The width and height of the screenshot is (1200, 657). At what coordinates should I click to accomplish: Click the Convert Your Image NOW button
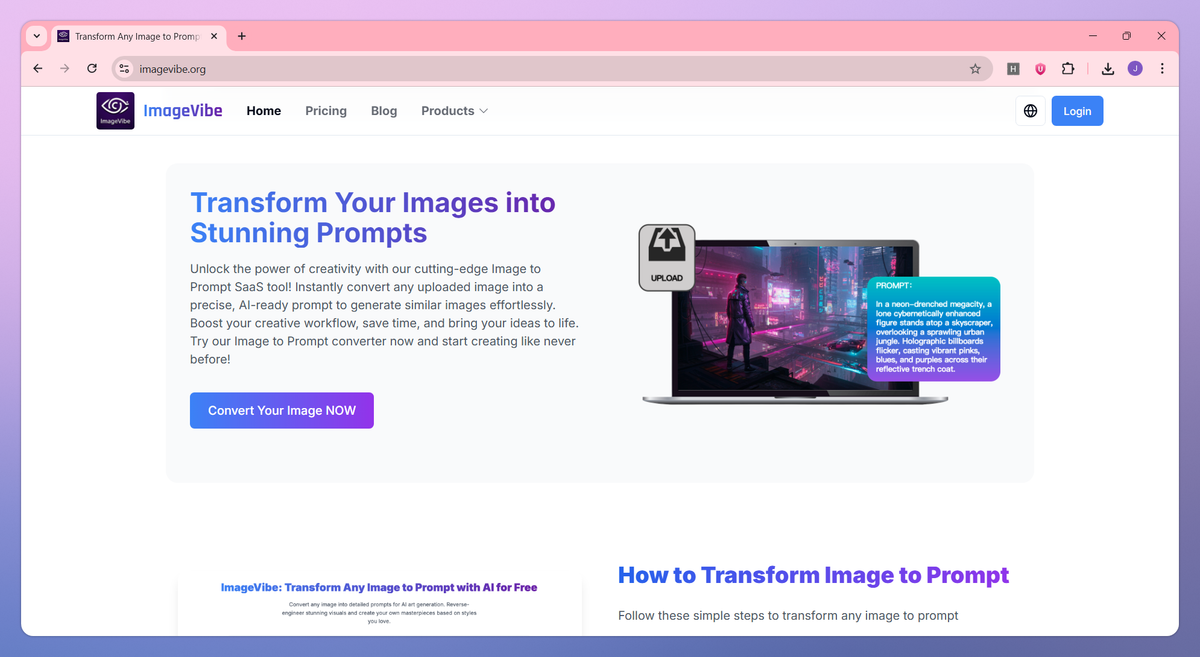pos(281,410)
